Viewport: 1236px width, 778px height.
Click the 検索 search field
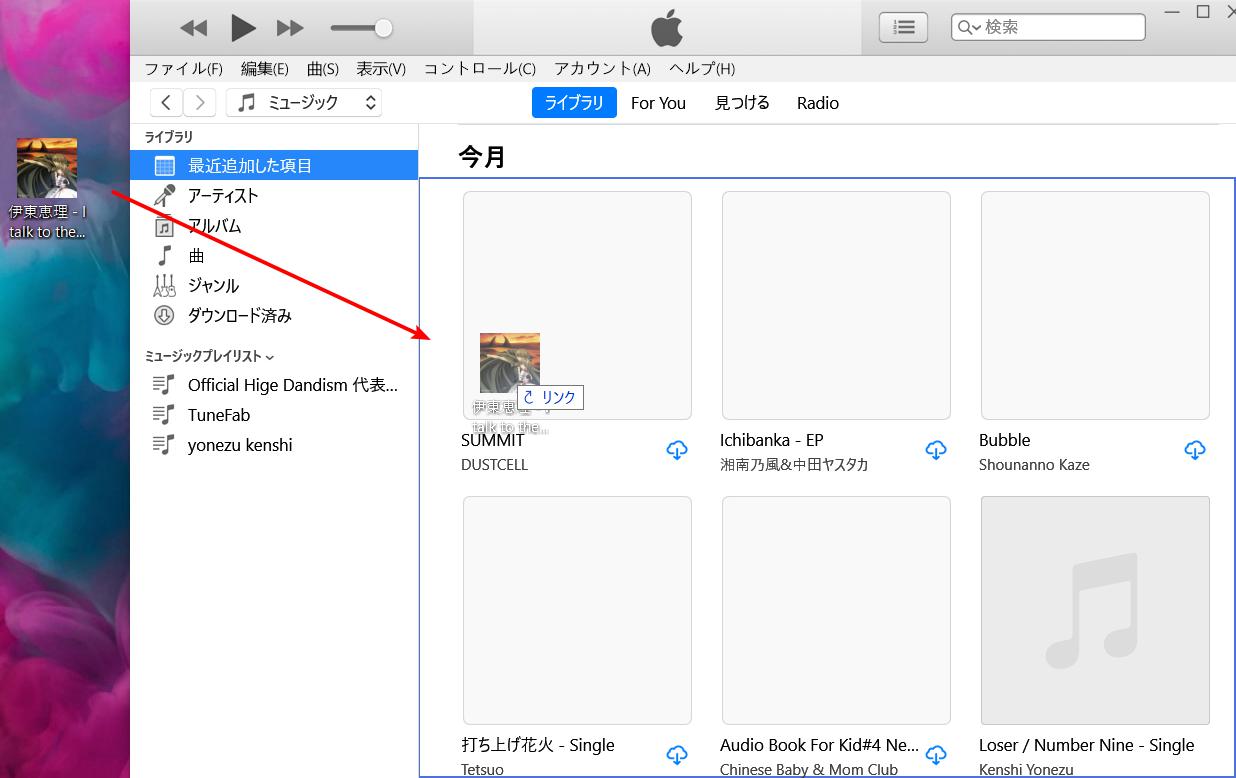(x=1048, y=28)
